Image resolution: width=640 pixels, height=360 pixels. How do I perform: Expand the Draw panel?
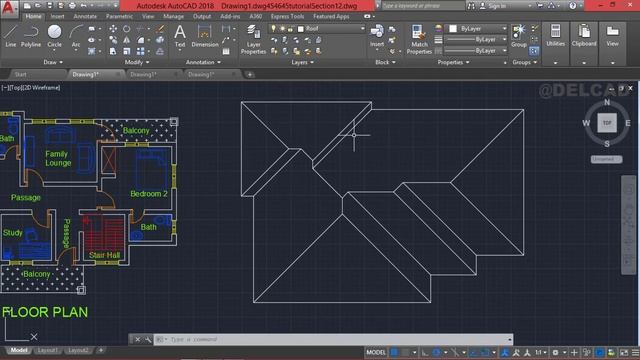coord(53,62)
